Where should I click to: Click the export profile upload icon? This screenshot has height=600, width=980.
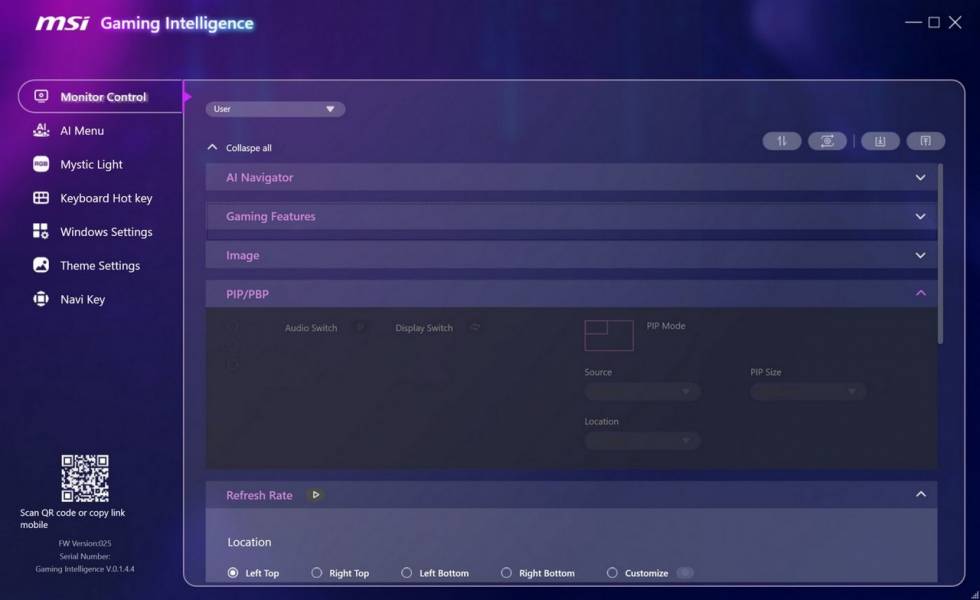pyautogui.click(x=925, y=141)
